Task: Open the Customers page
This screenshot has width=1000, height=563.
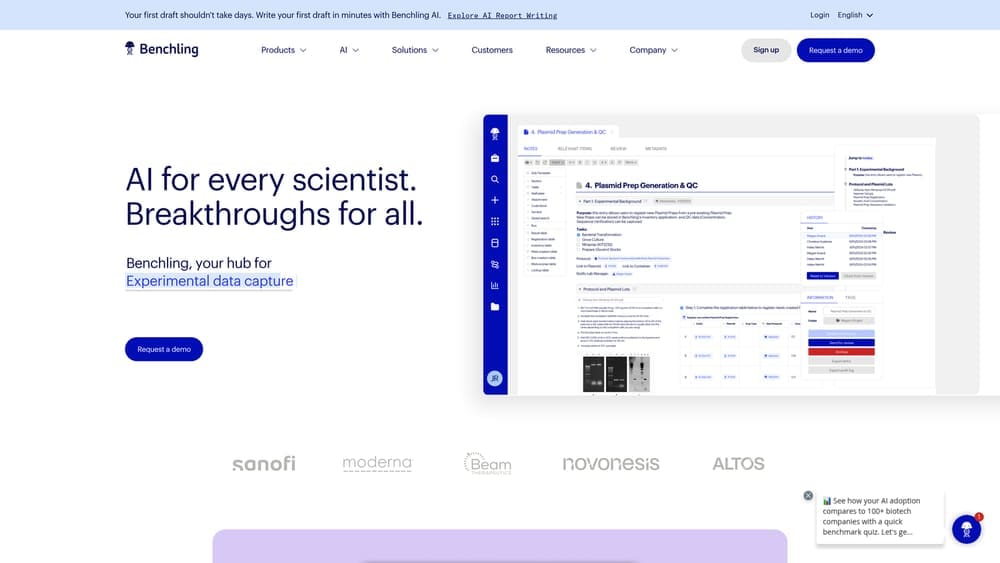Action: [492, 50]
